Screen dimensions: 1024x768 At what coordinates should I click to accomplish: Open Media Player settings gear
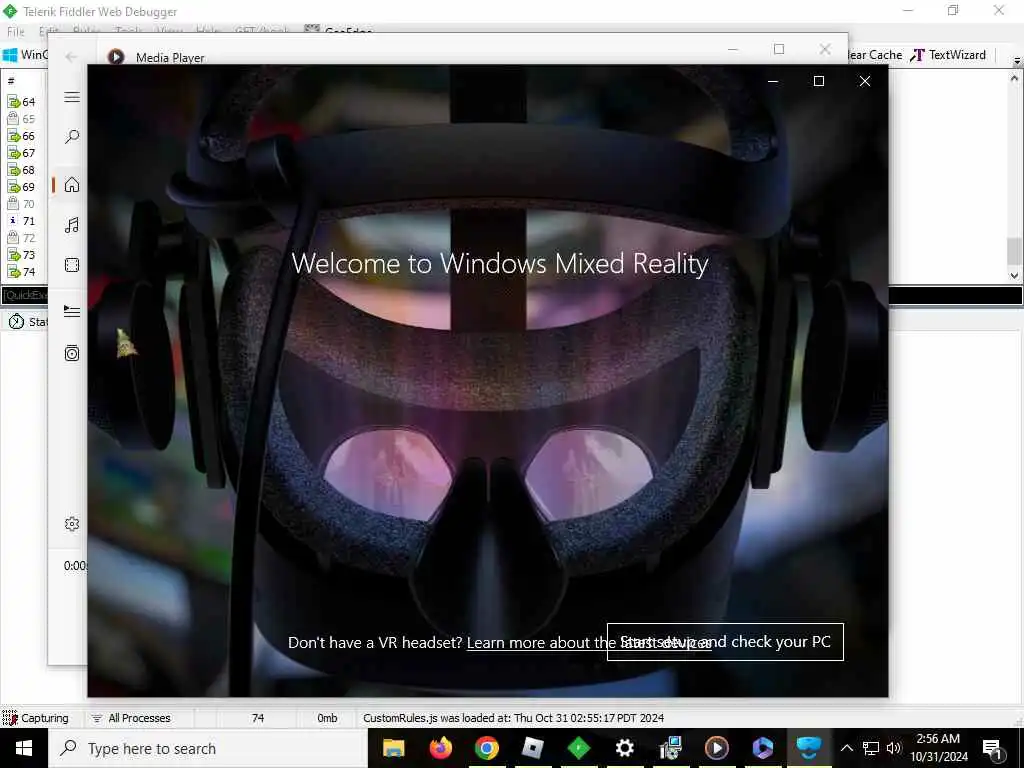click(72, 524)
